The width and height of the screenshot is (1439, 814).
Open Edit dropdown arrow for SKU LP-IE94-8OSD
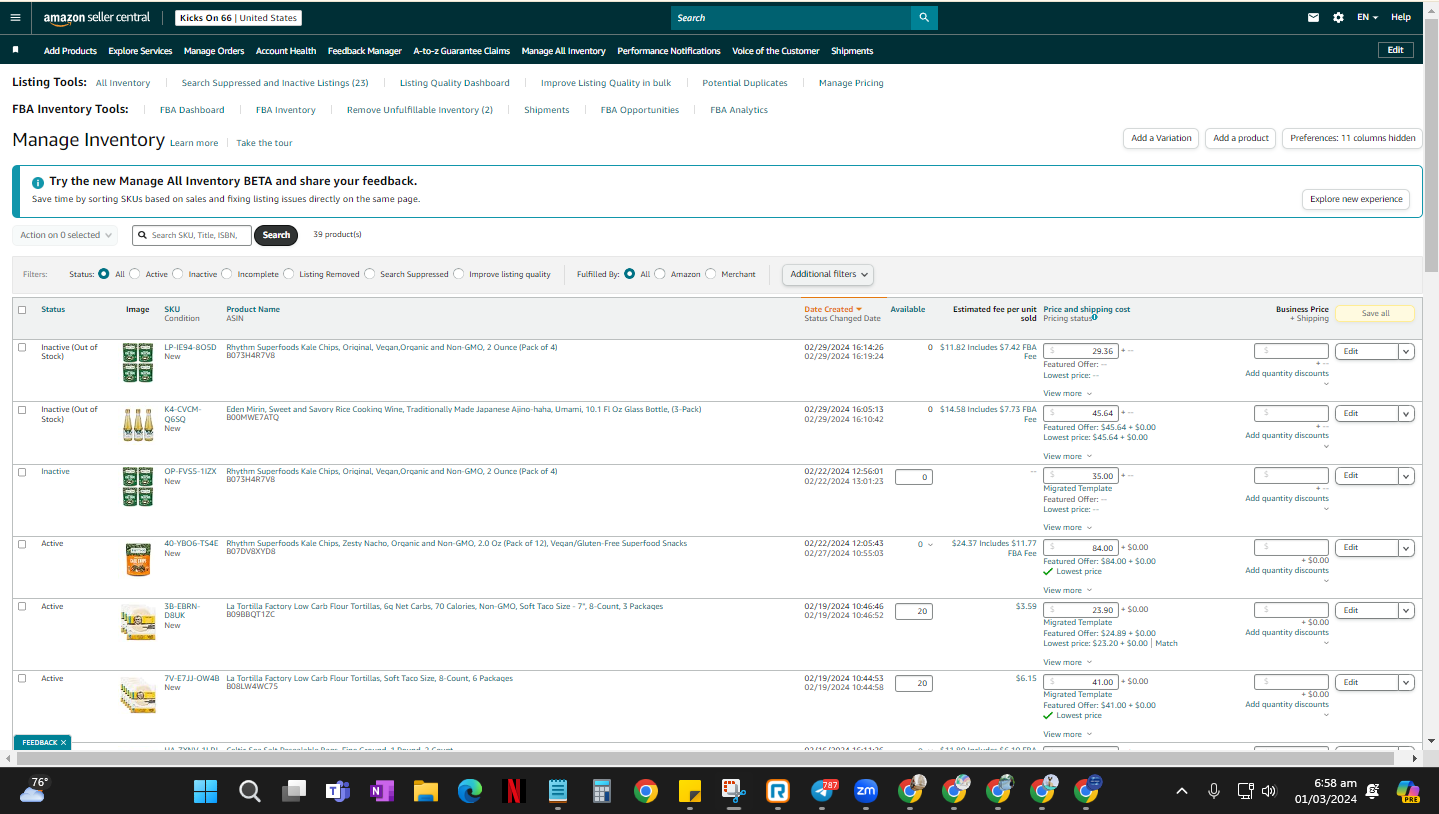[x=1406, y=351]
